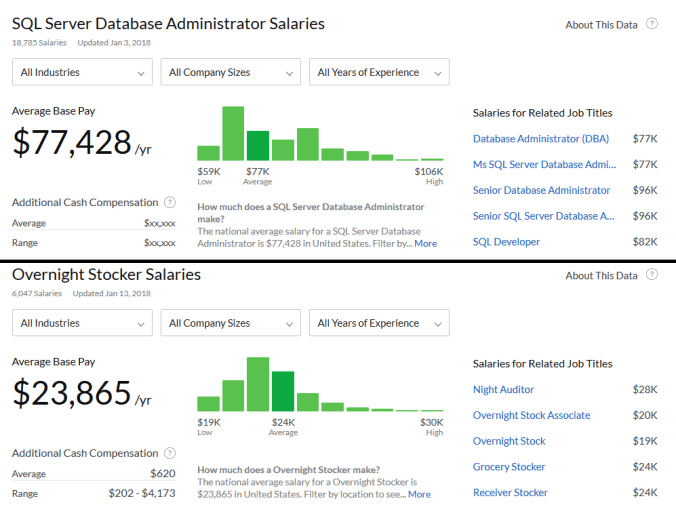Open Senior Database Administrator salary link

541,190
